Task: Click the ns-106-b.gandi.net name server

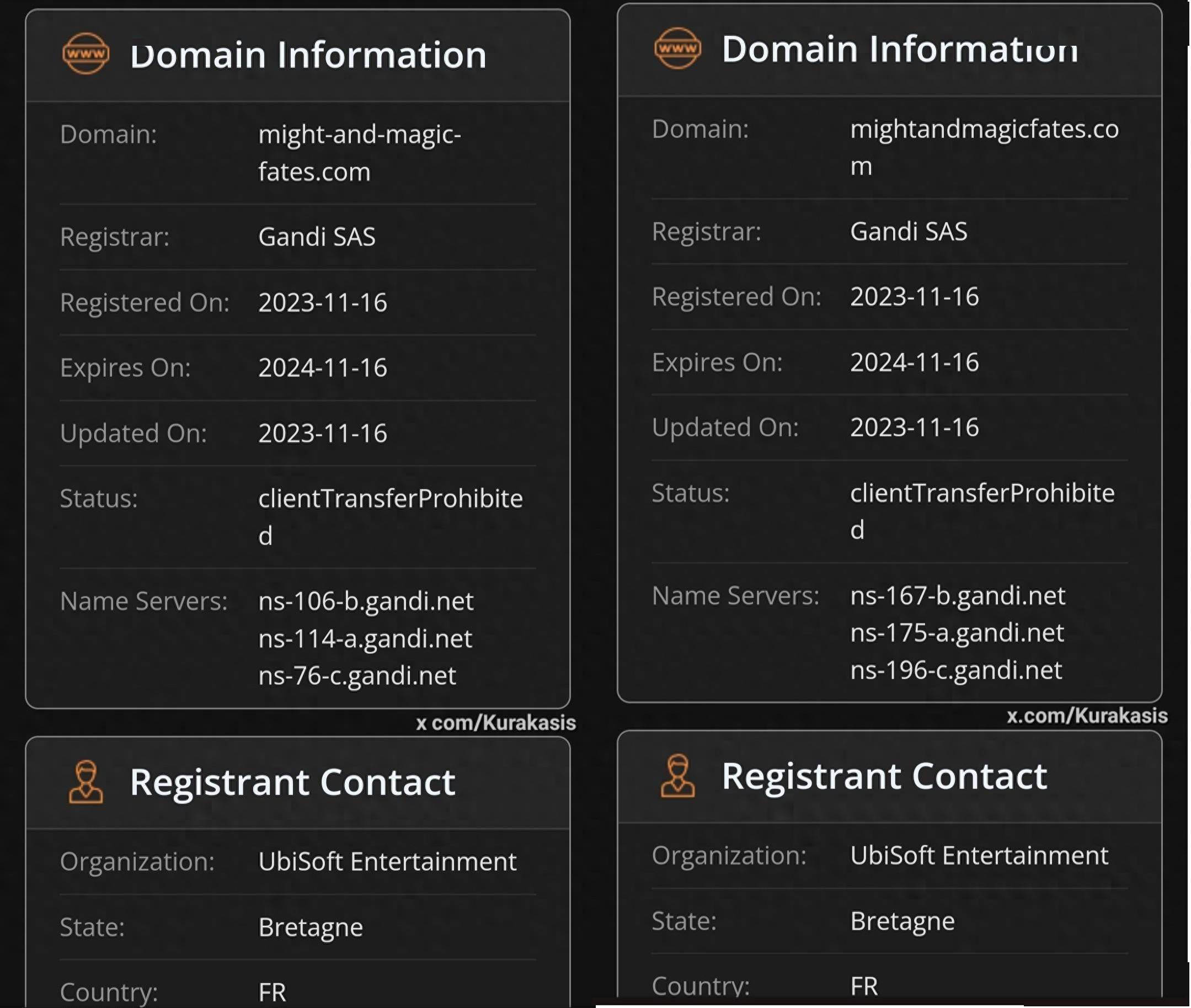Action: point(366,601)
